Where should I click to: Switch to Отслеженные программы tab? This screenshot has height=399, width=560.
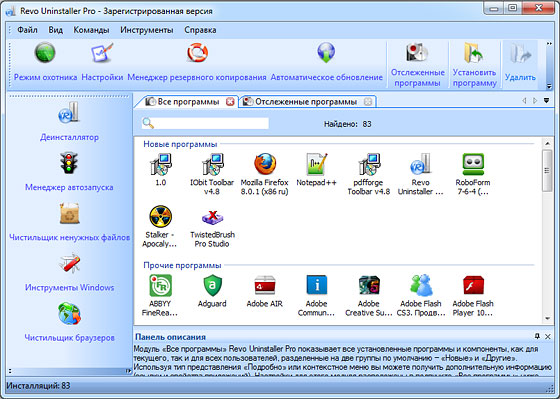[306, 102]
